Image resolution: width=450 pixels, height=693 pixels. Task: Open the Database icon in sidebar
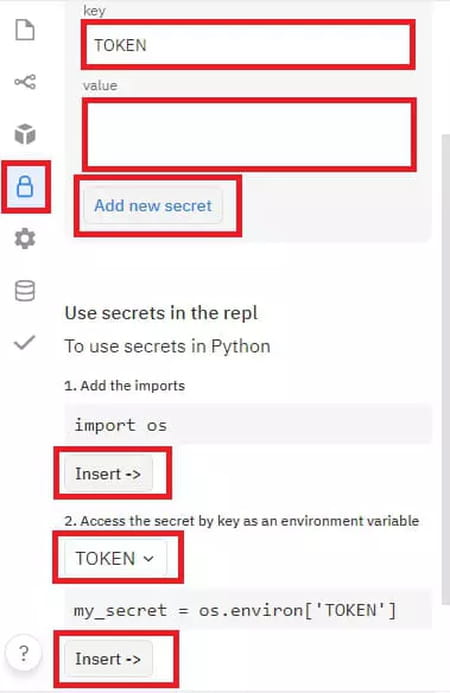[25, 290]
